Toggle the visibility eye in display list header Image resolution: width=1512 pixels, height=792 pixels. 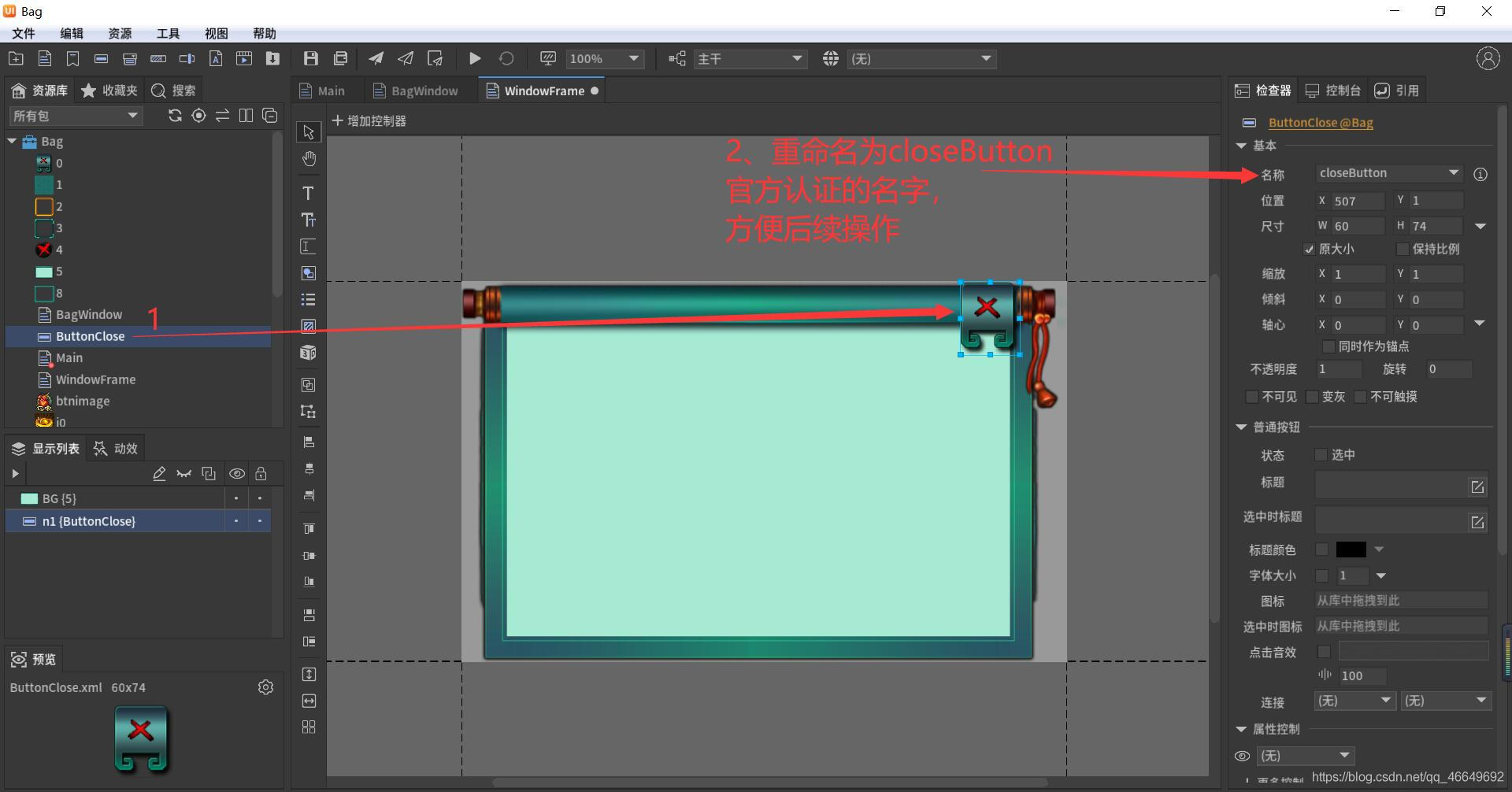[236, 474]
